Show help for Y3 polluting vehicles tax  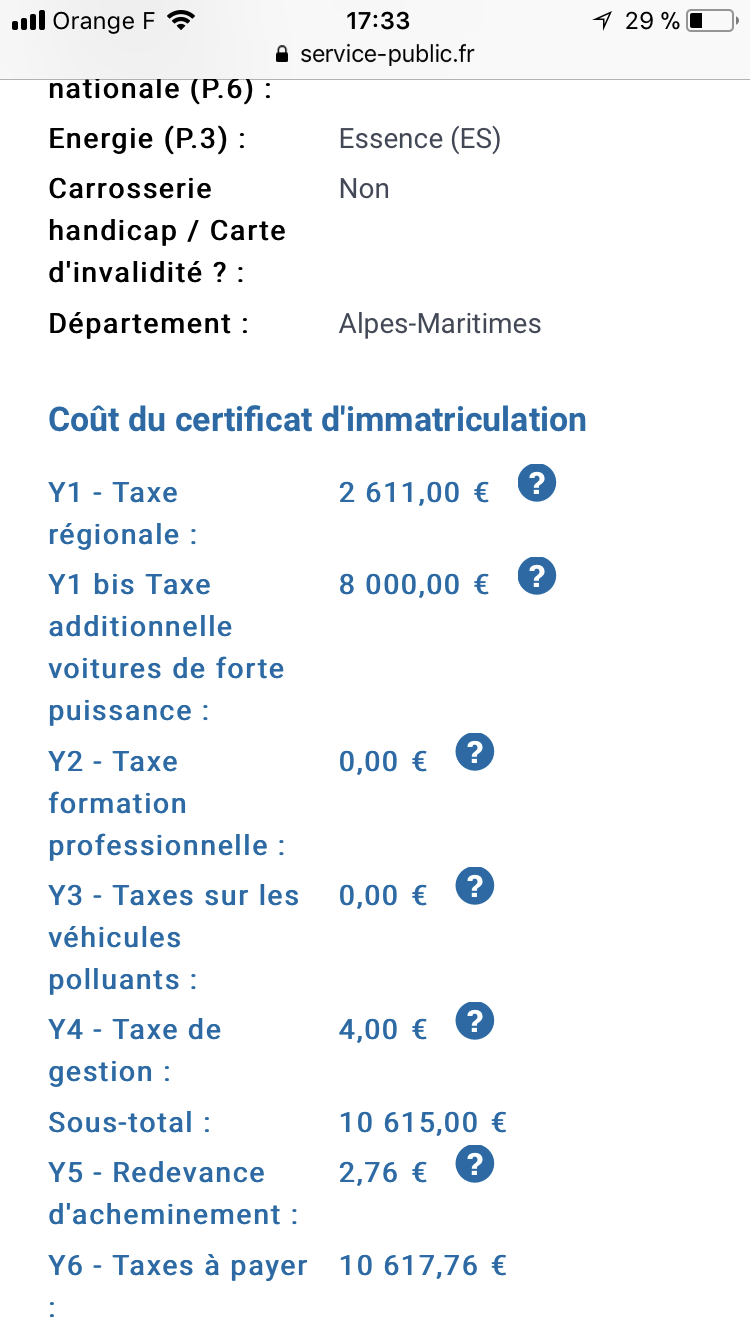pos(475,886)
